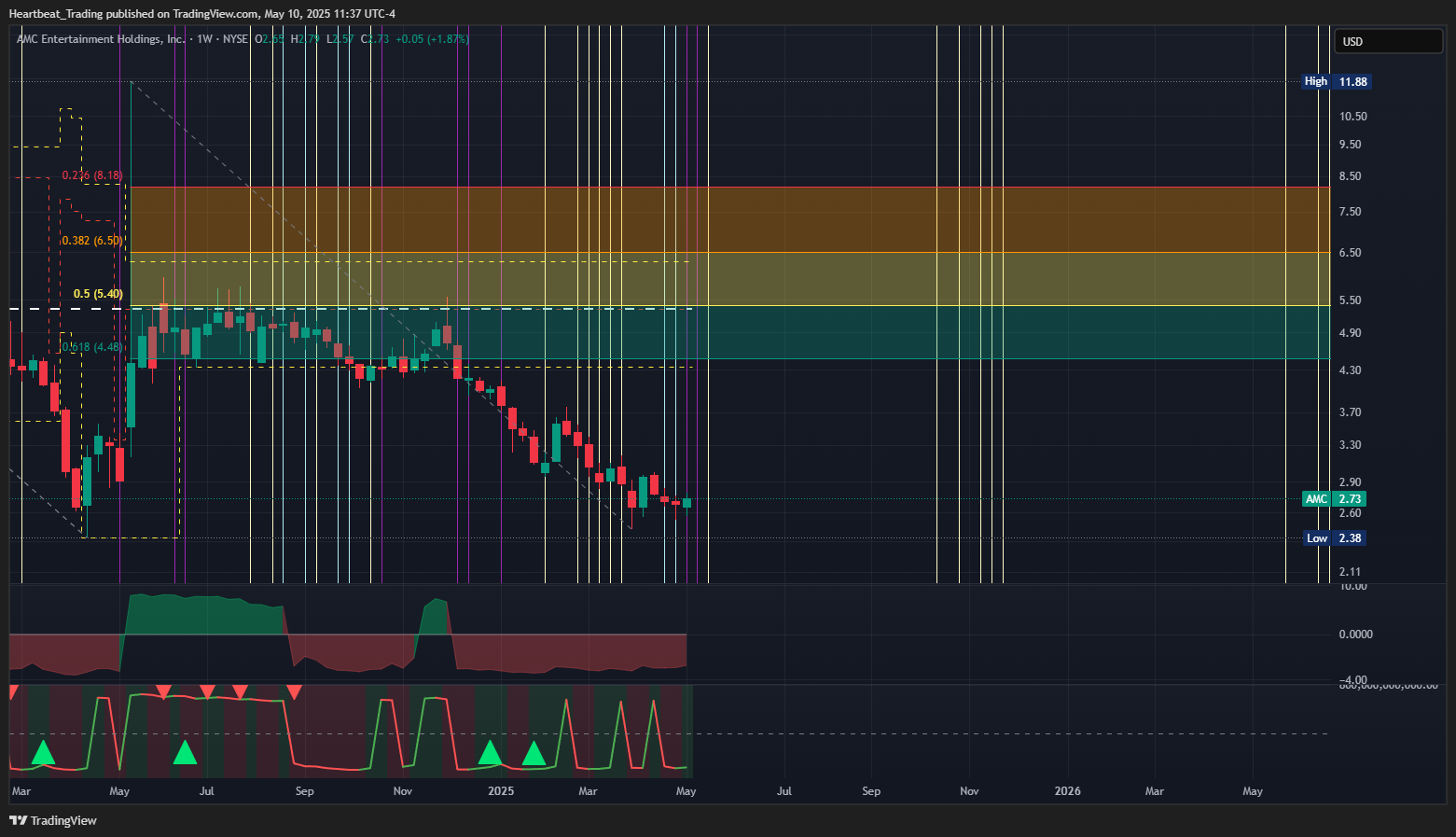Click the TradingView logo icon
The width and height of the screenshot is (1456, 837).
pyautogui.click(x=19, y=820)
